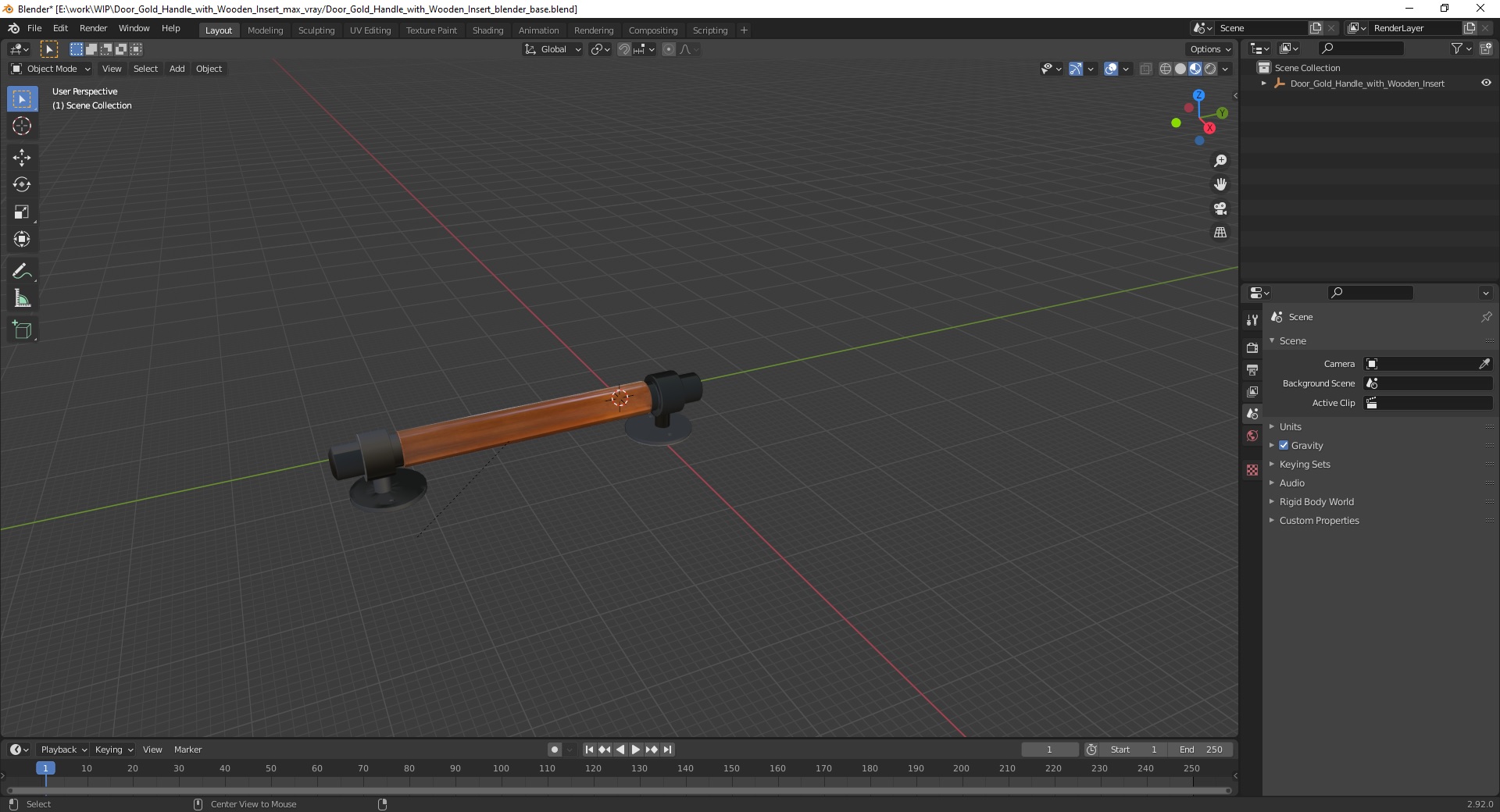Toggle camera view icon in viewport
Image resolution: width=1500 pixels, height=812 pixels.
(1220, 208)
